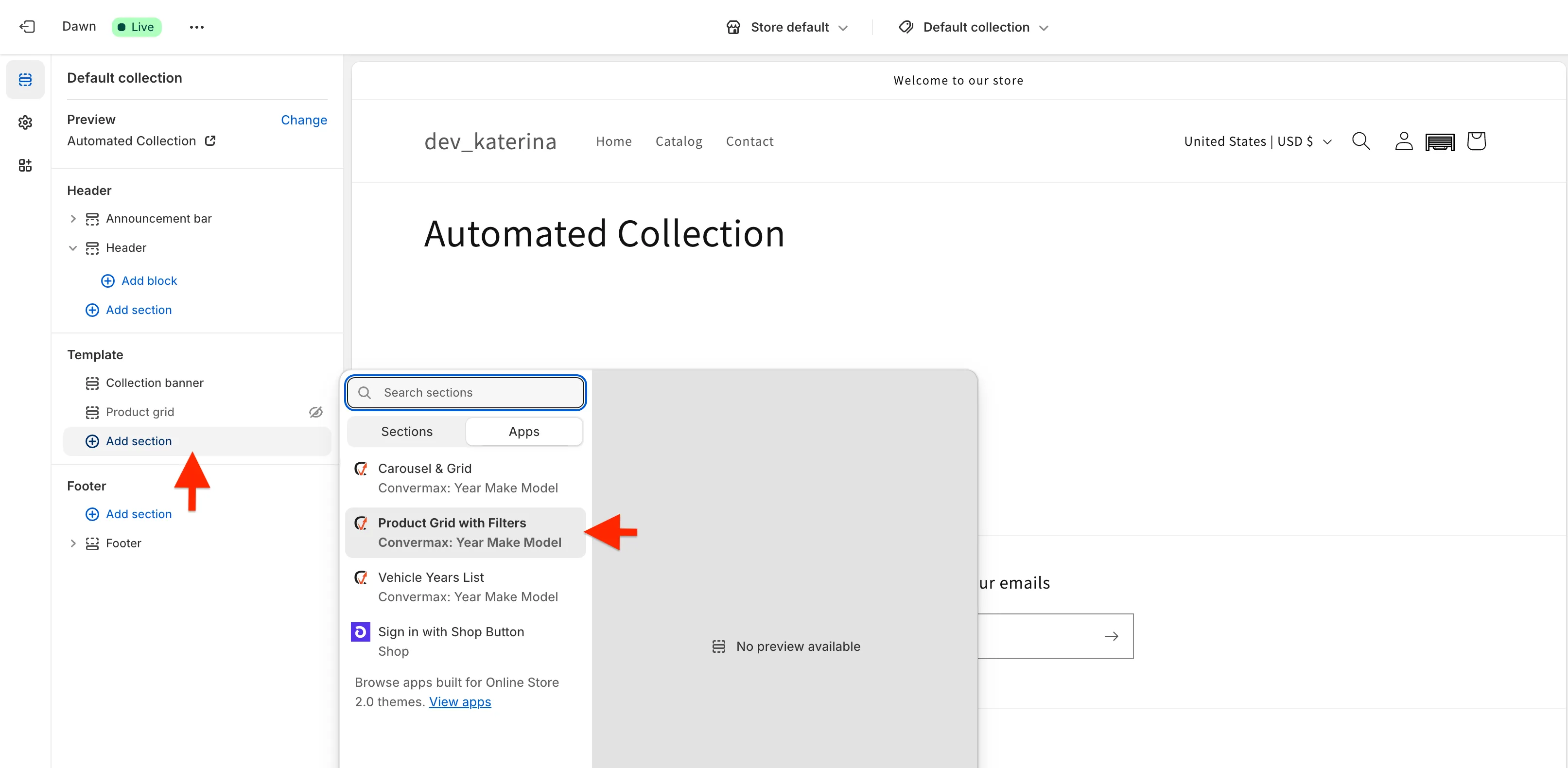Switch to the Sections tab
Viewport: 1568px width, 768px height.
[407, 432]
